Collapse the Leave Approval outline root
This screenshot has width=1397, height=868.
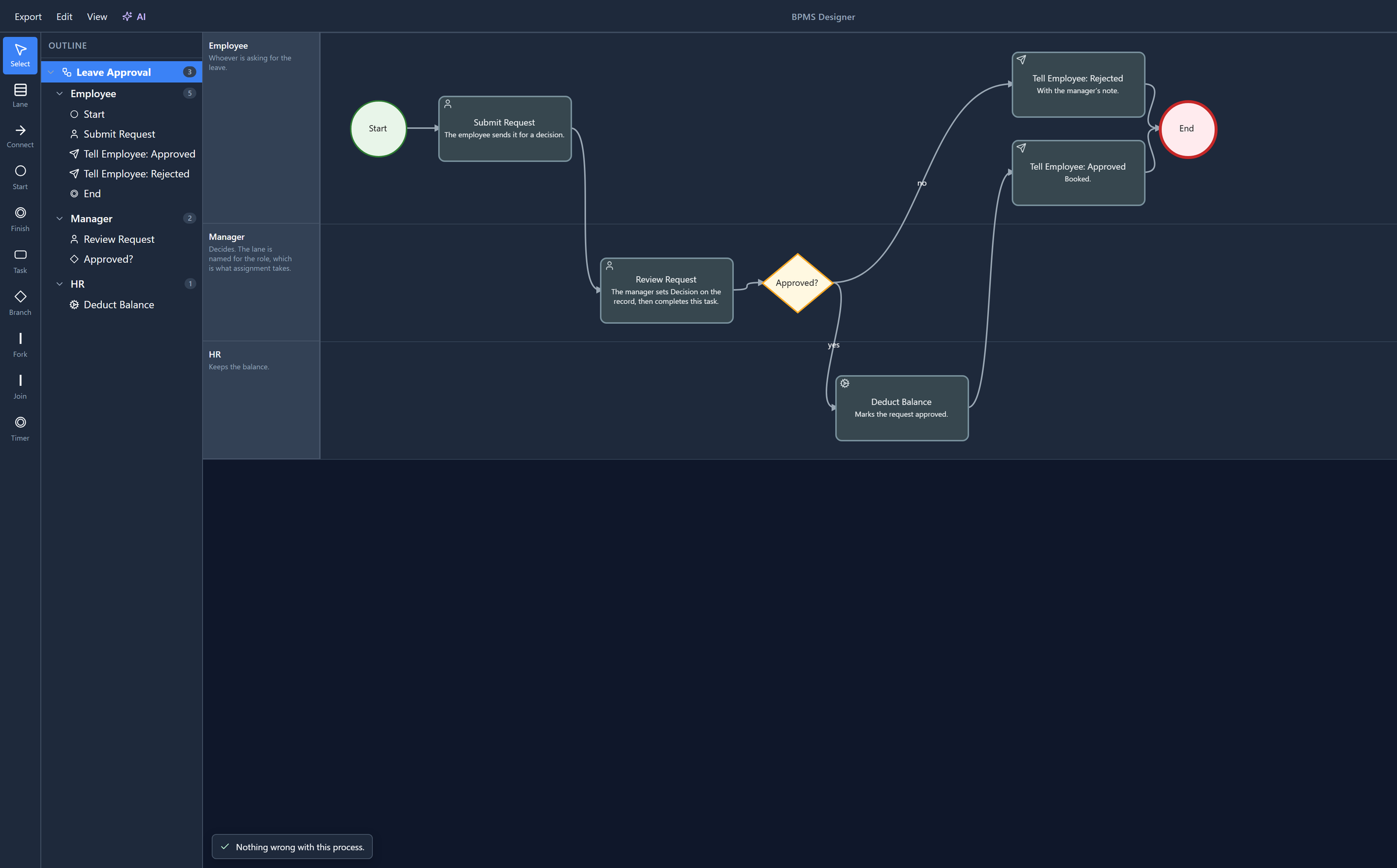click(51, 72)
